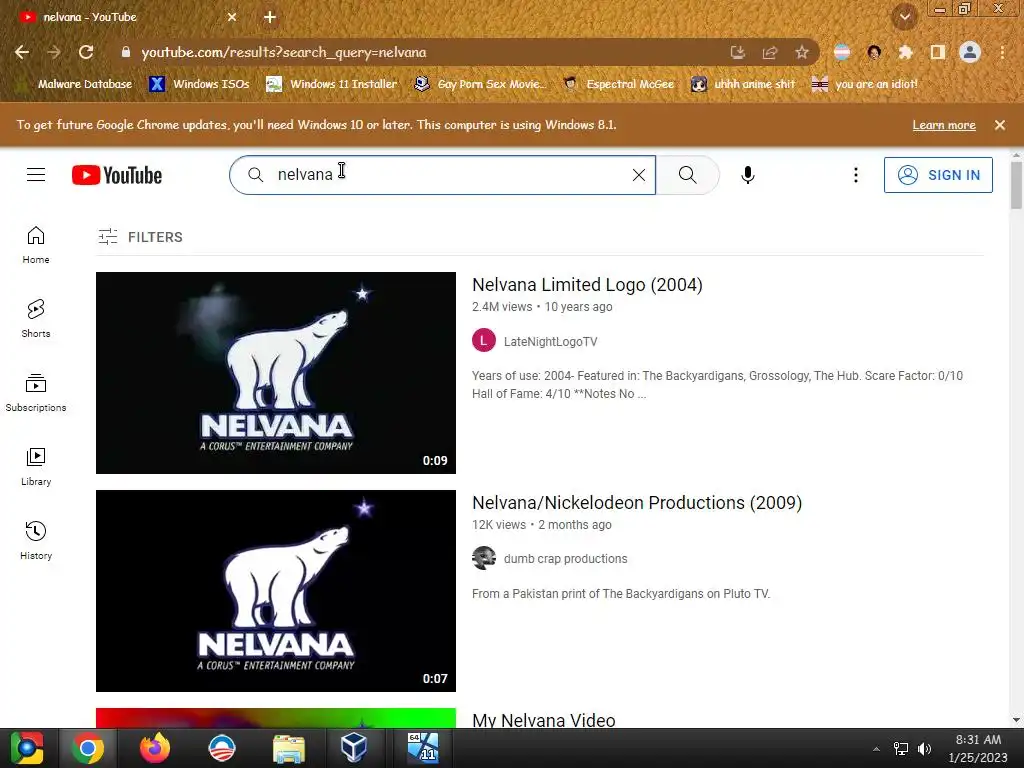This screenshot has height=768, width=1024.
Task: Play Nelvana Limited Logo (2004) thumbnail
Action: (x=276, y=373)
